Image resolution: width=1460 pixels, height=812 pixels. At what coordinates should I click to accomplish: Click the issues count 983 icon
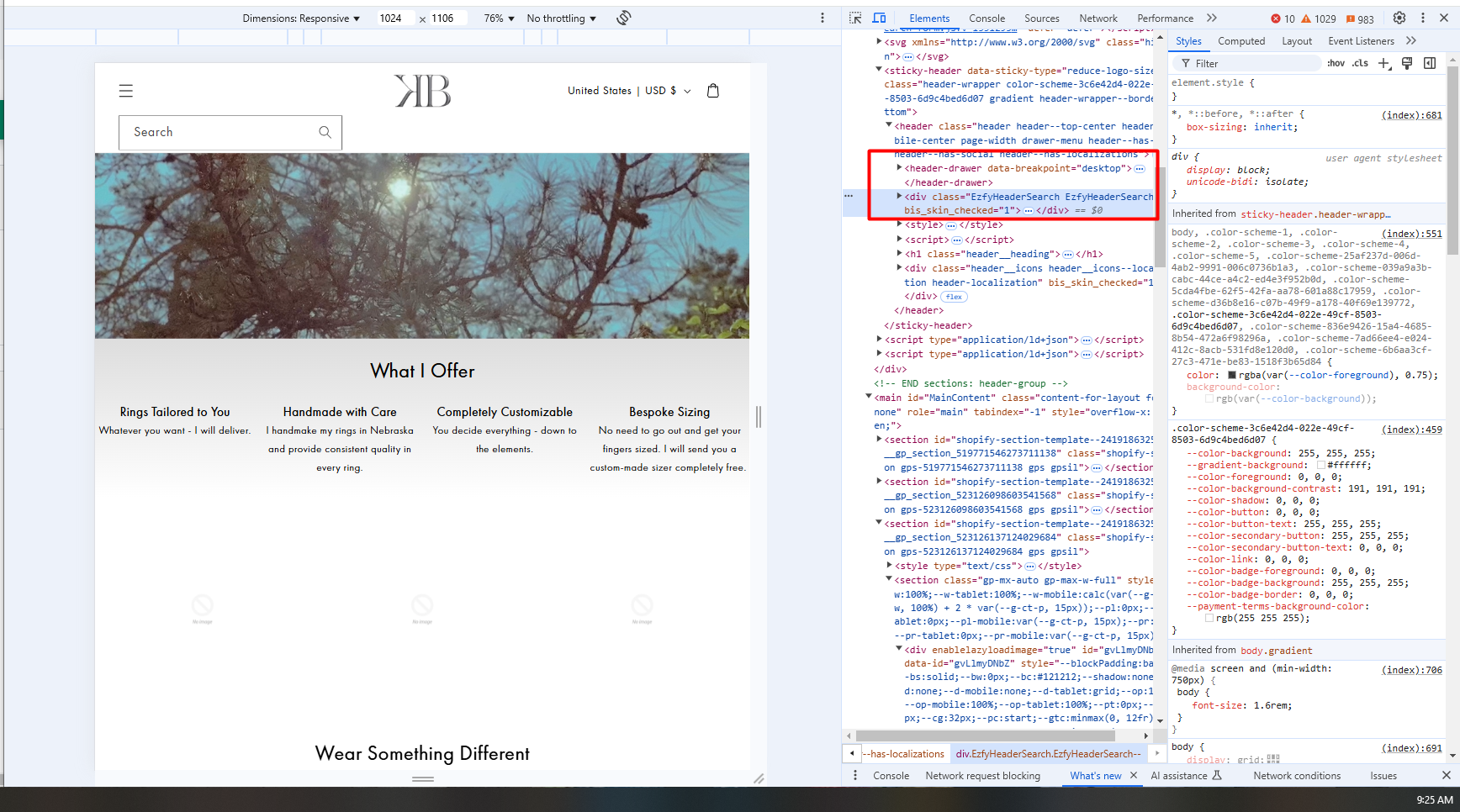1360,18
